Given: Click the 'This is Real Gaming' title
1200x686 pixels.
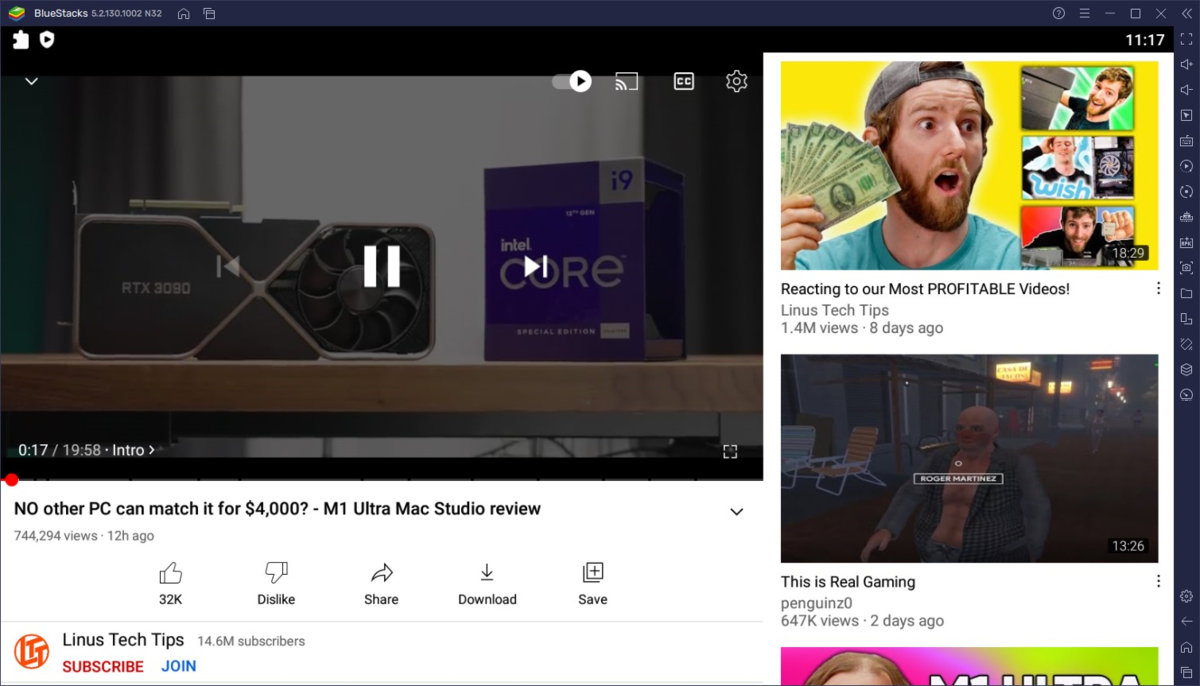Looking at the screenshot, I should click(x=848, y=581).
